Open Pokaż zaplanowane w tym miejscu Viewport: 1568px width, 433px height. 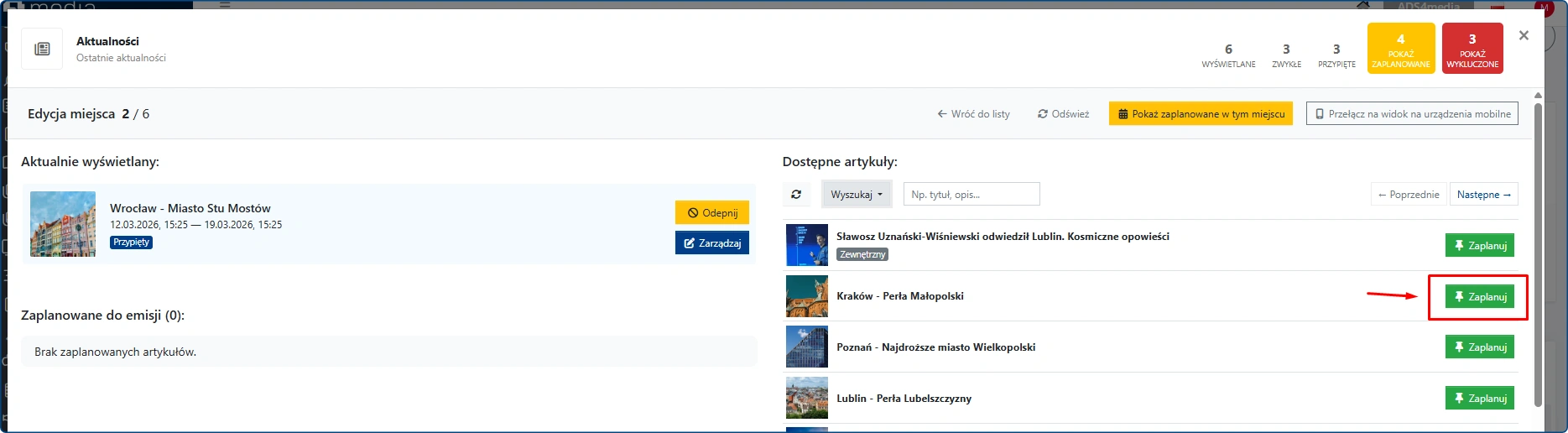click(x=1201, y=114)
